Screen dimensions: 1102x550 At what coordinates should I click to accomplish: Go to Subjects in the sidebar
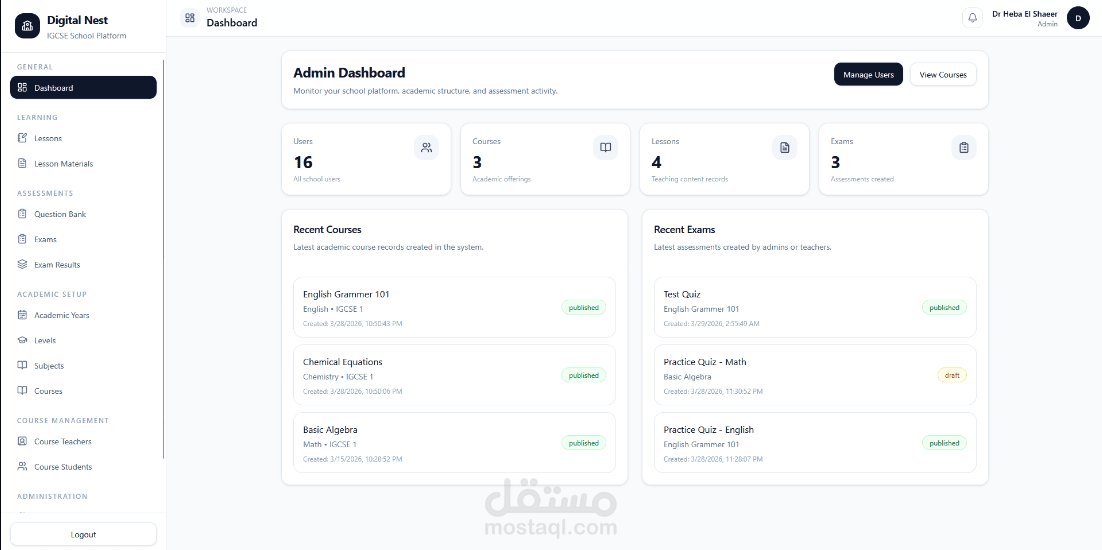(83, 366)
